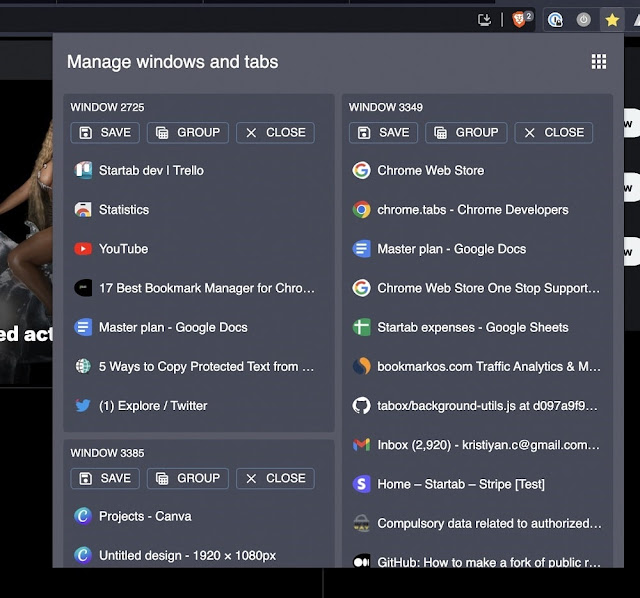Click the black favicon of 17 Best Bookmark Manager
Screen dimensions: 640x598
click(x=83, y=288)
